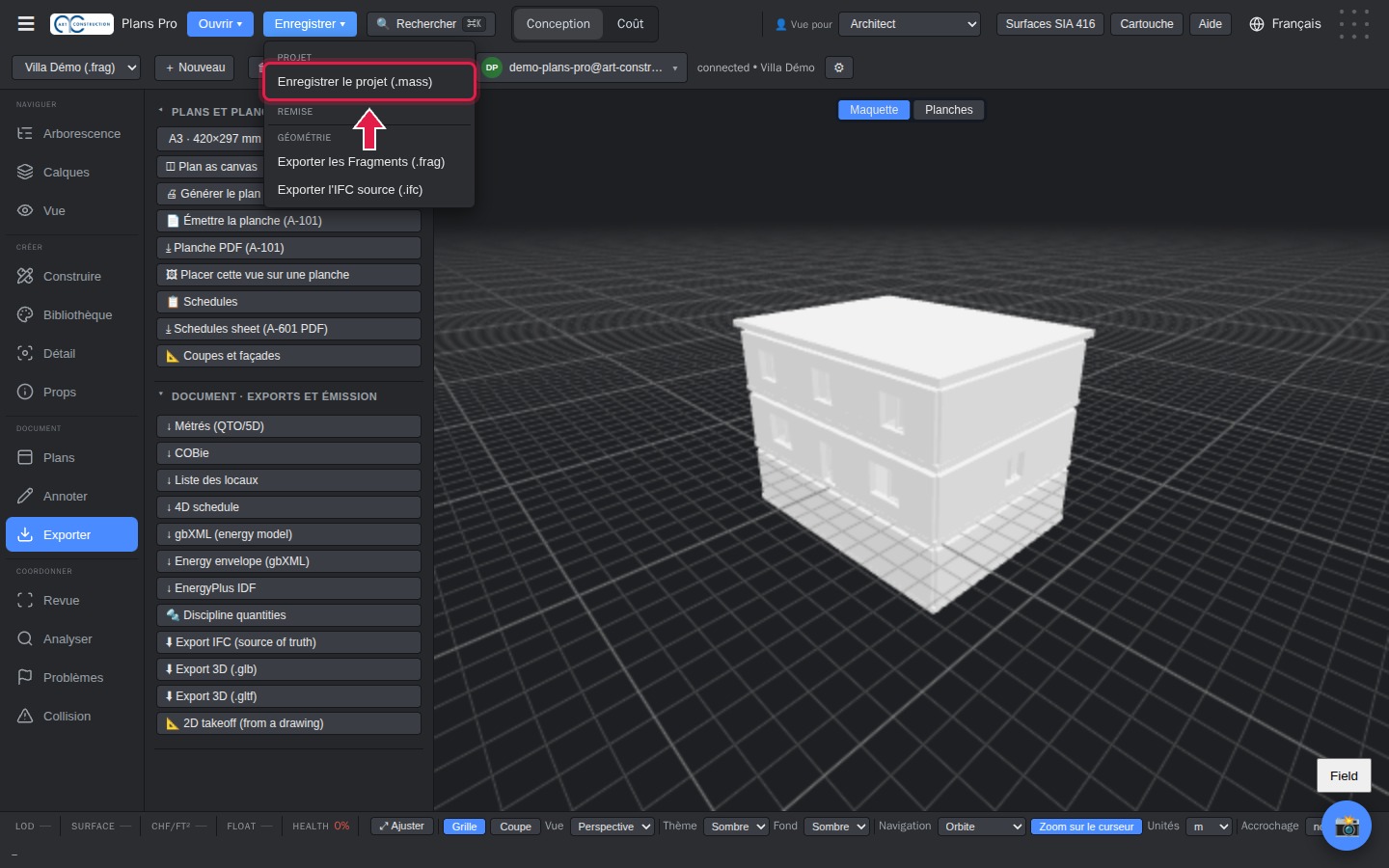Switch viewport to Maquette
The height and width of the screenshot is (868, 1389).
tap(874, 110)
